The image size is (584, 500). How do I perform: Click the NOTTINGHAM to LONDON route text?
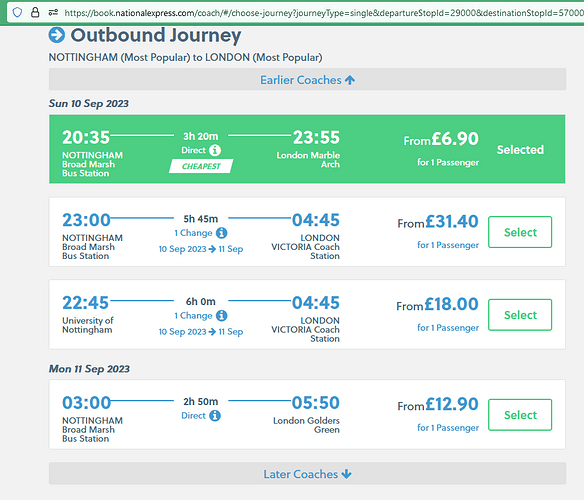(185, 57)
